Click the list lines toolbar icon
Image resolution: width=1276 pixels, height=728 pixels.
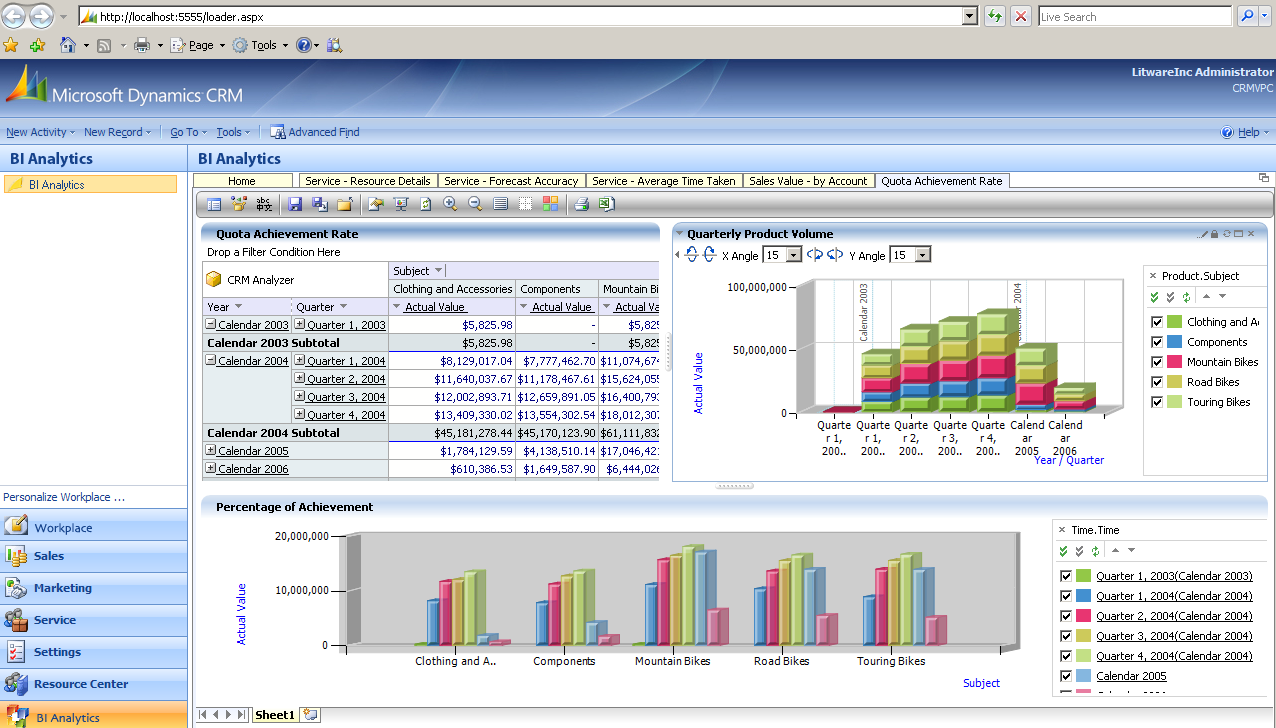coord(500,204)
